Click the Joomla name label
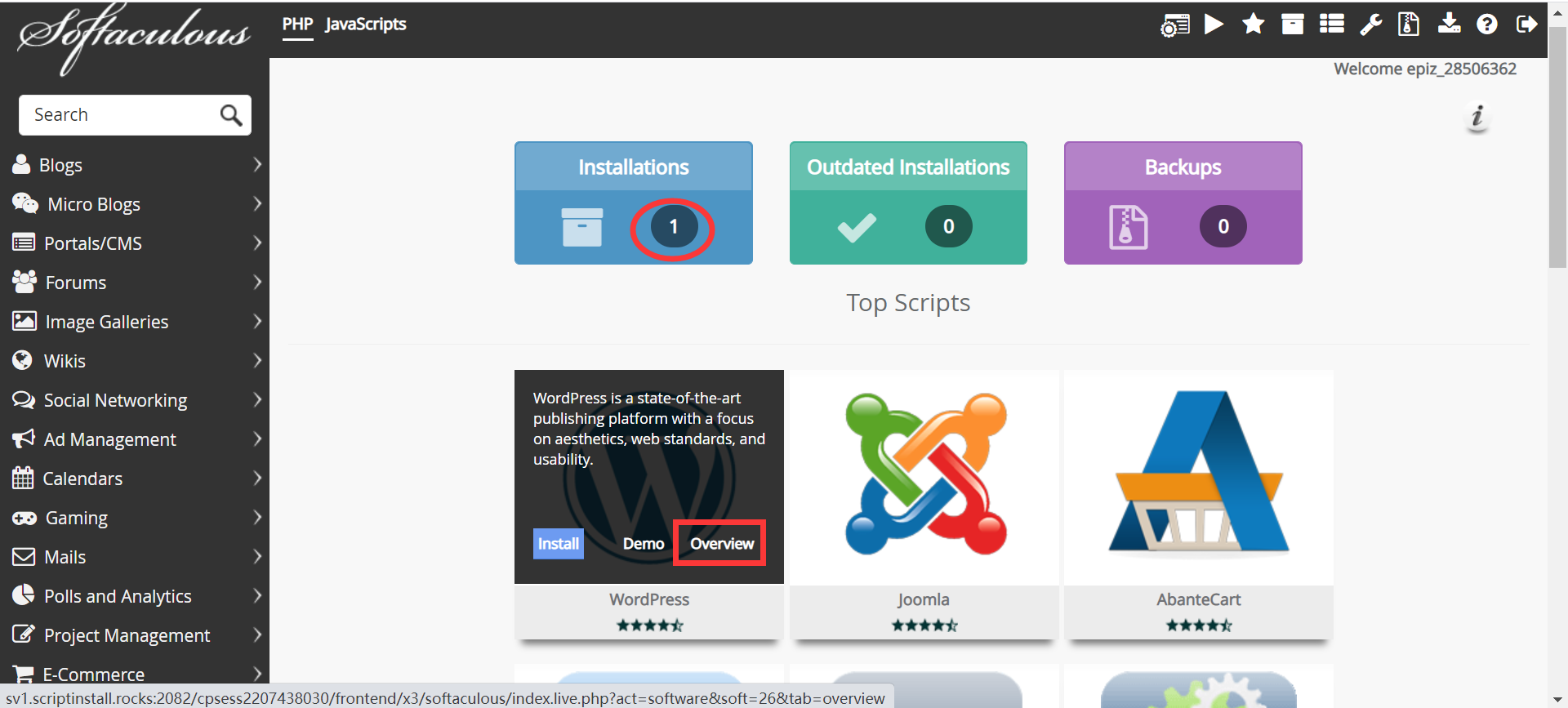The height and width of the screenshot is (708, 1568). [x=924, y=599]
